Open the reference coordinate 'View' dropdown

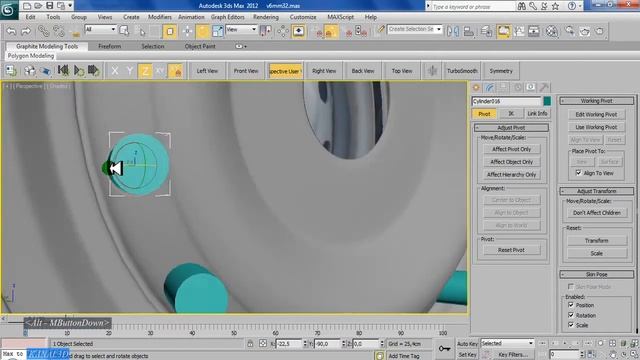(241, 29)
